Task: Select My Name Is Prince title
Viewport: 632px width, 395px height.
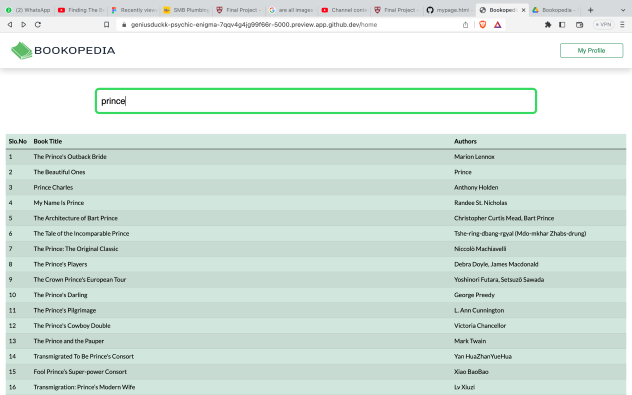Action: pyautogui.click(x=59, y=203)
